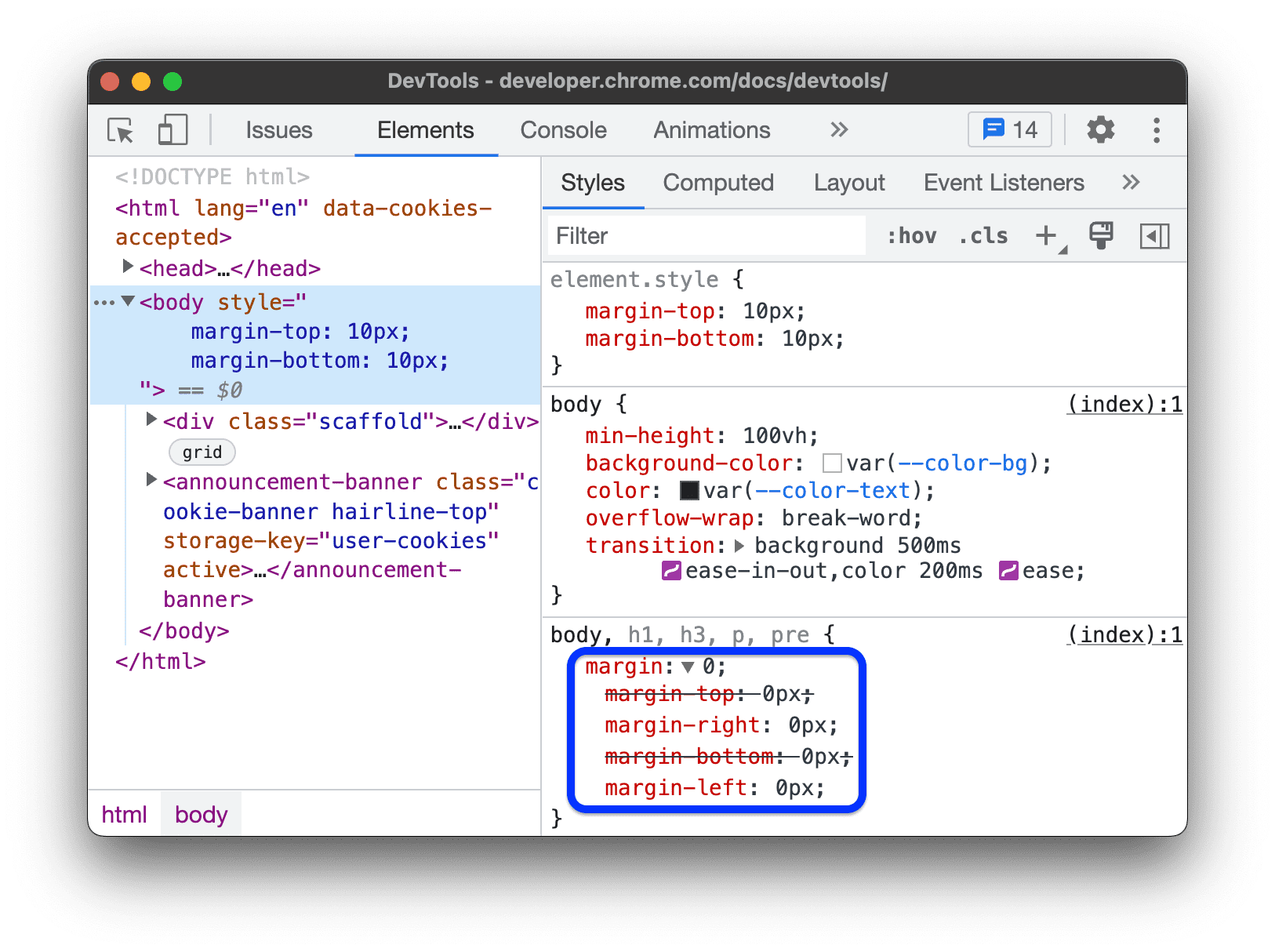Image resolution: width=1275 pixels, height=952 pixels.
Task: Toggle the device toolbar
Action: [x=173, y=129]
